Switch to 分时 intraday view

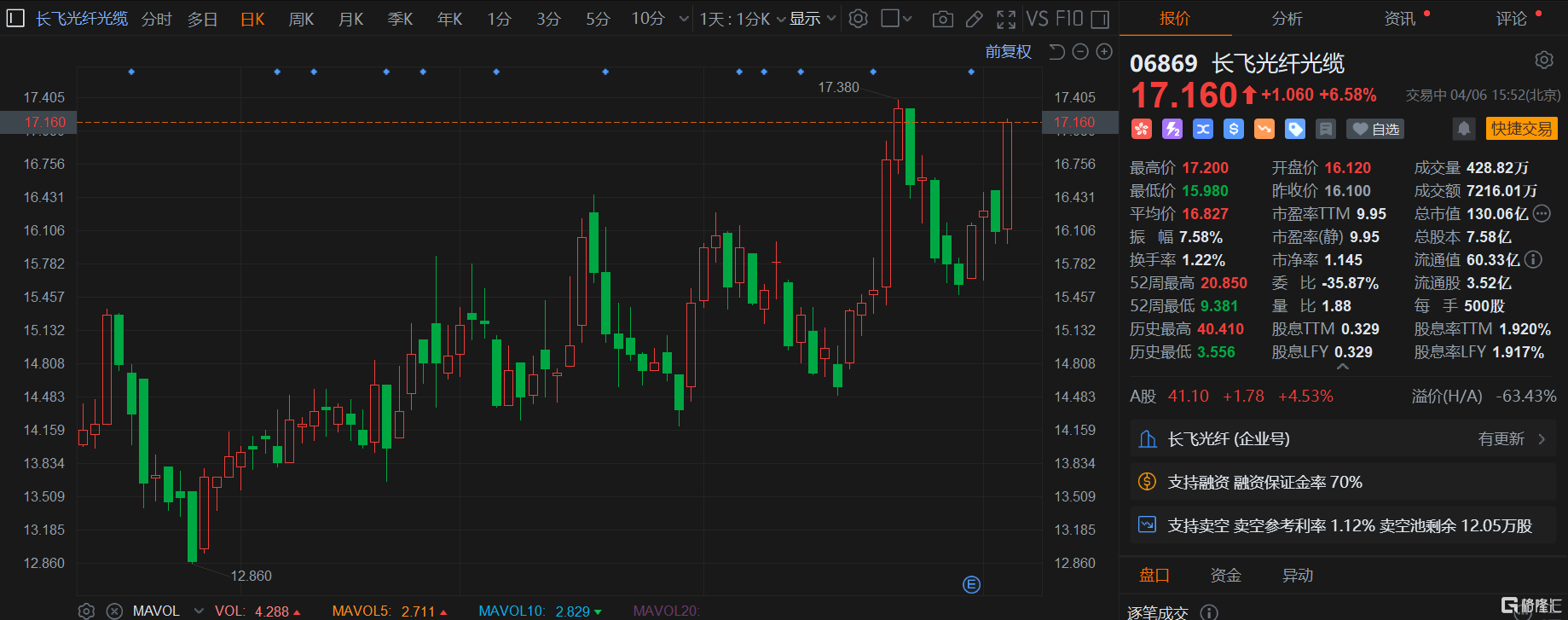(x=156, y=19)
